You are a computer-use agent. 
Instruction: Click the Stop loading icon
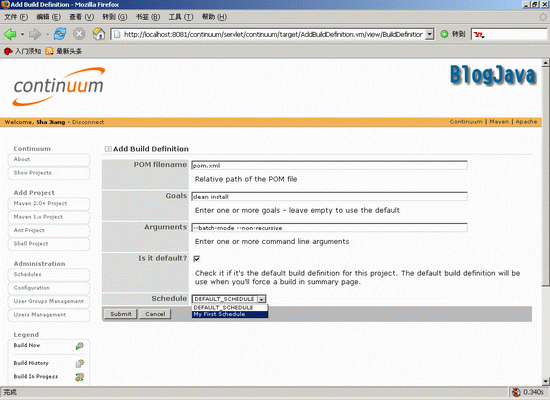[79, 34]
